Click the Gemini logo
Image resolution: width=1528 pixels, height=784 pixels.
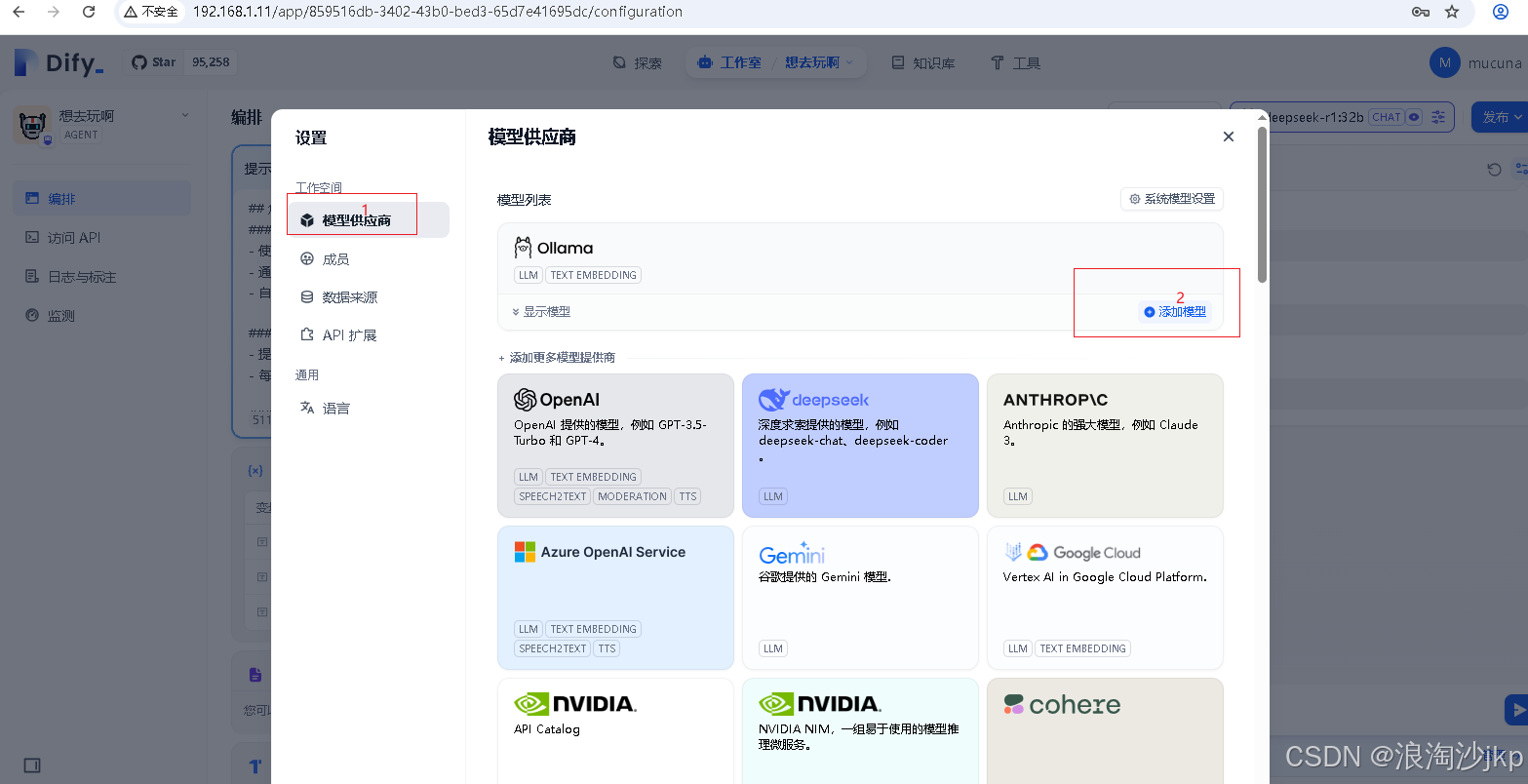click(x=792, y=554)
